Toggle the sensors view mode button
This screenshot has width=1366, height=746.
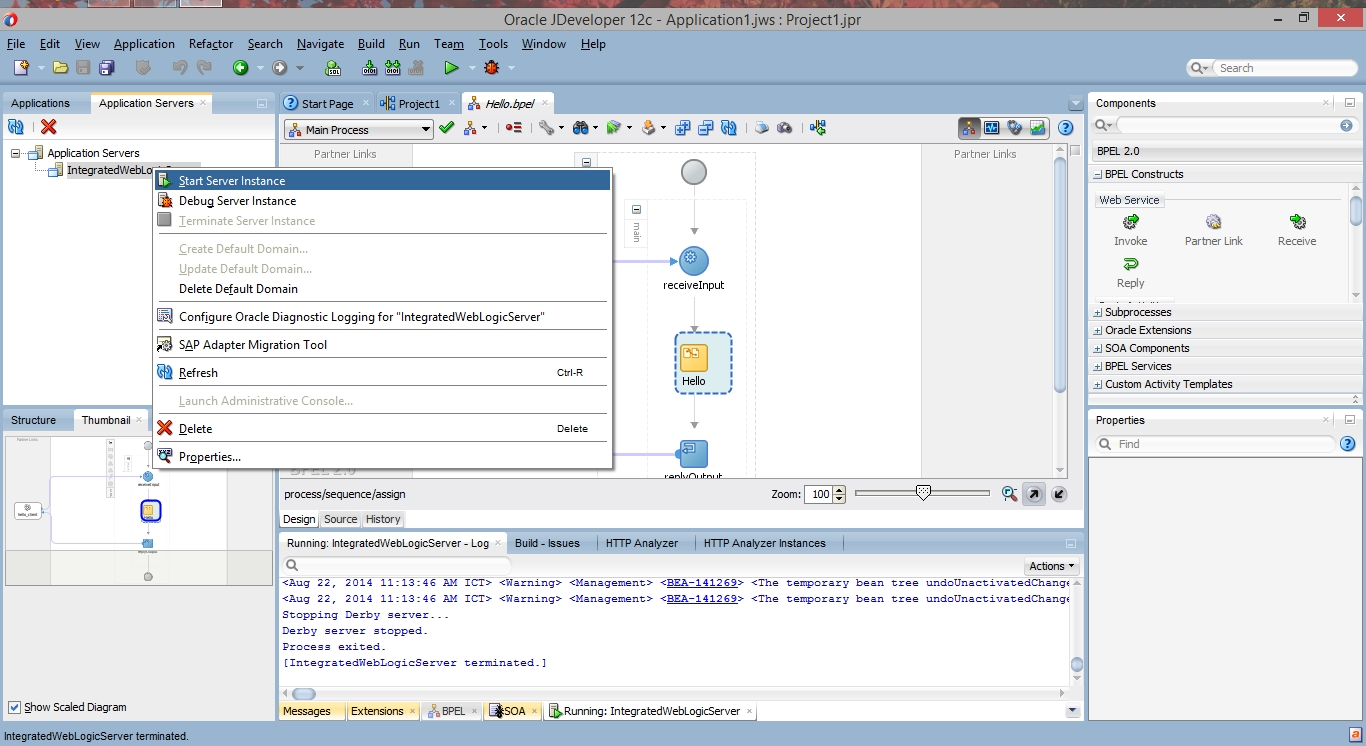pyautogui.click(x=1015, y=128)
